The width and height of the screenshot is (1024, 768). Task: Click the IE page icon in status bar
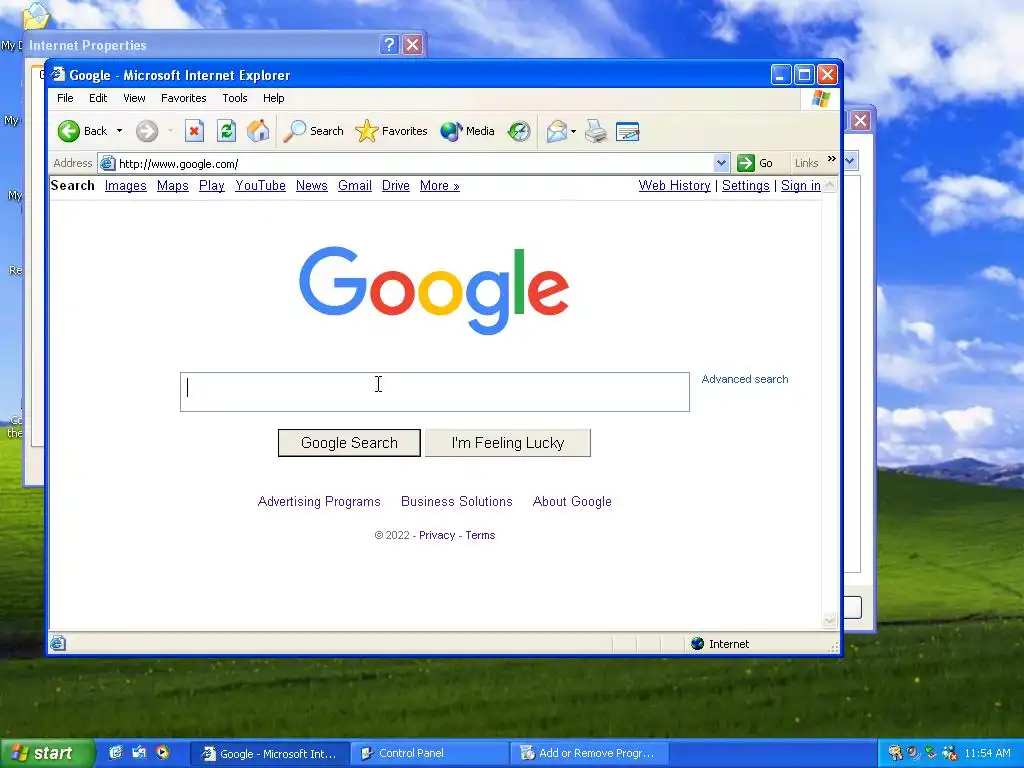[x=57, y=644]
